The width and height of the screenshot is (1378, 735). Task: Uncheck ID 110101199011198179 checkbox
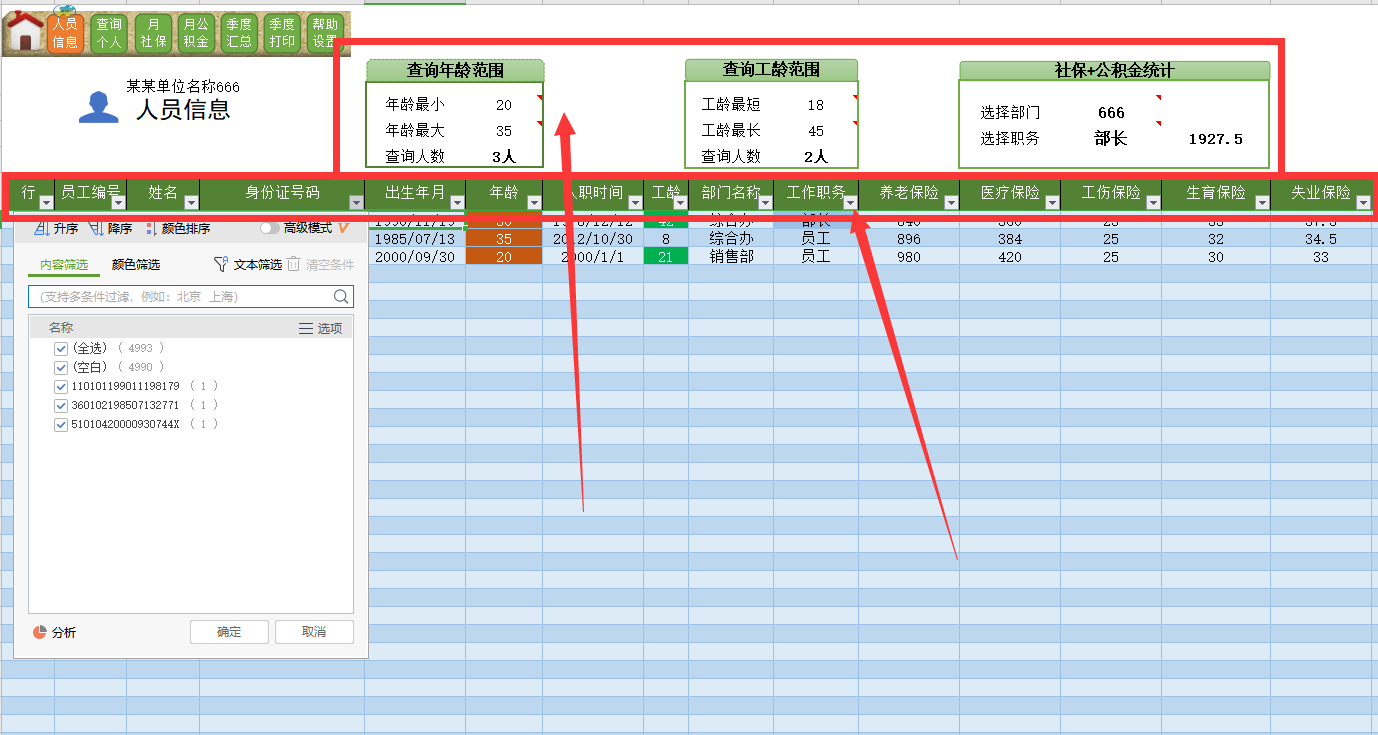[61, 386]
